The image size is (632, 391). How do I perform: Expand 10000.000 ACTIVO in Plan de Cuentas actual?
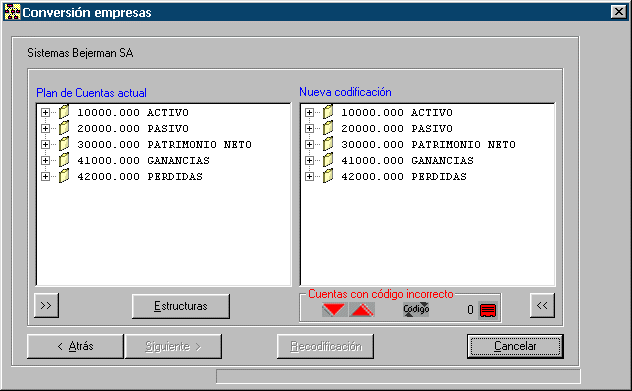46,112
